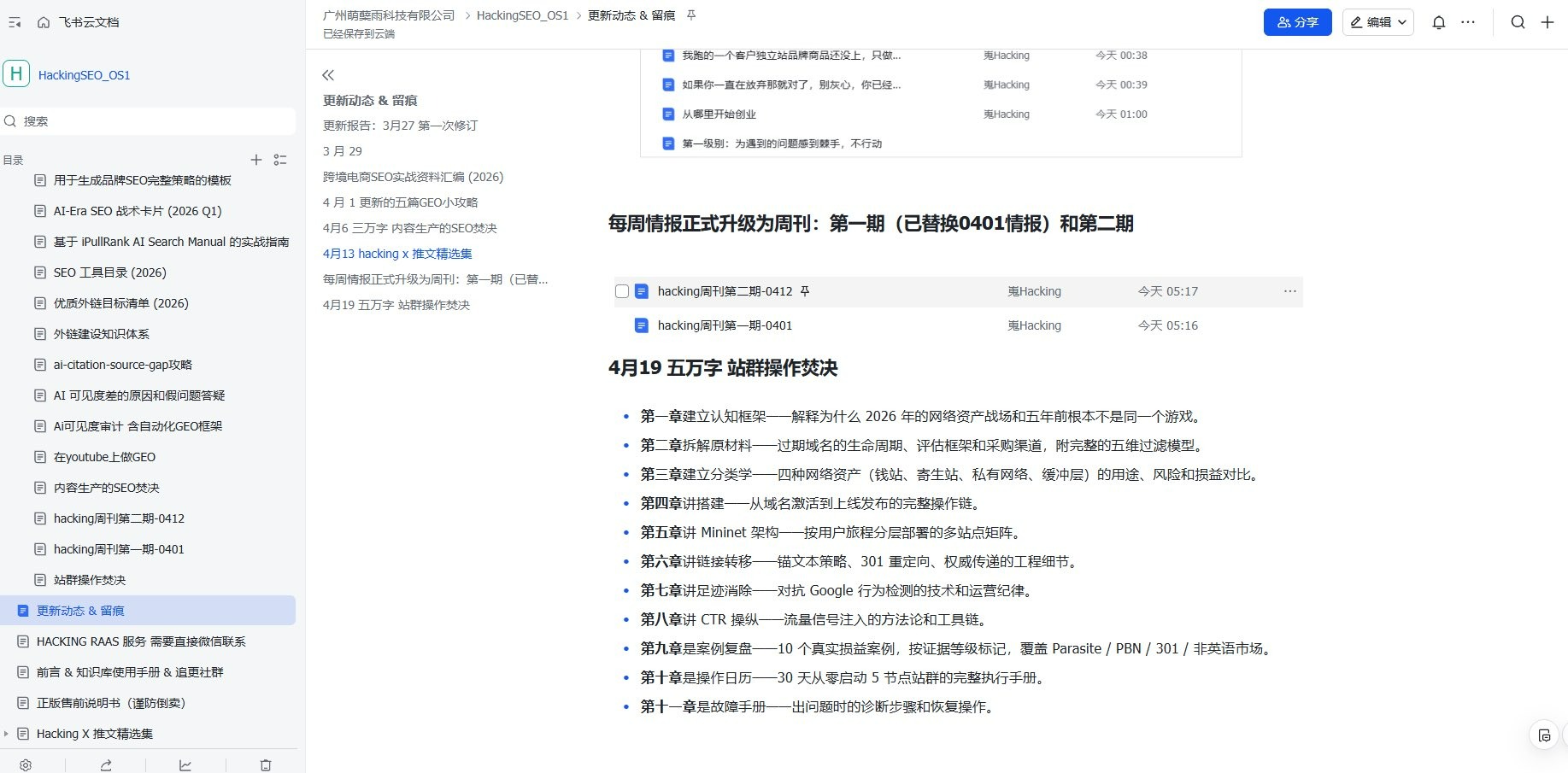Click the pin icon beside the breadcrumb title
This screenshot has height=773, width=1568.
pos(691,15)
